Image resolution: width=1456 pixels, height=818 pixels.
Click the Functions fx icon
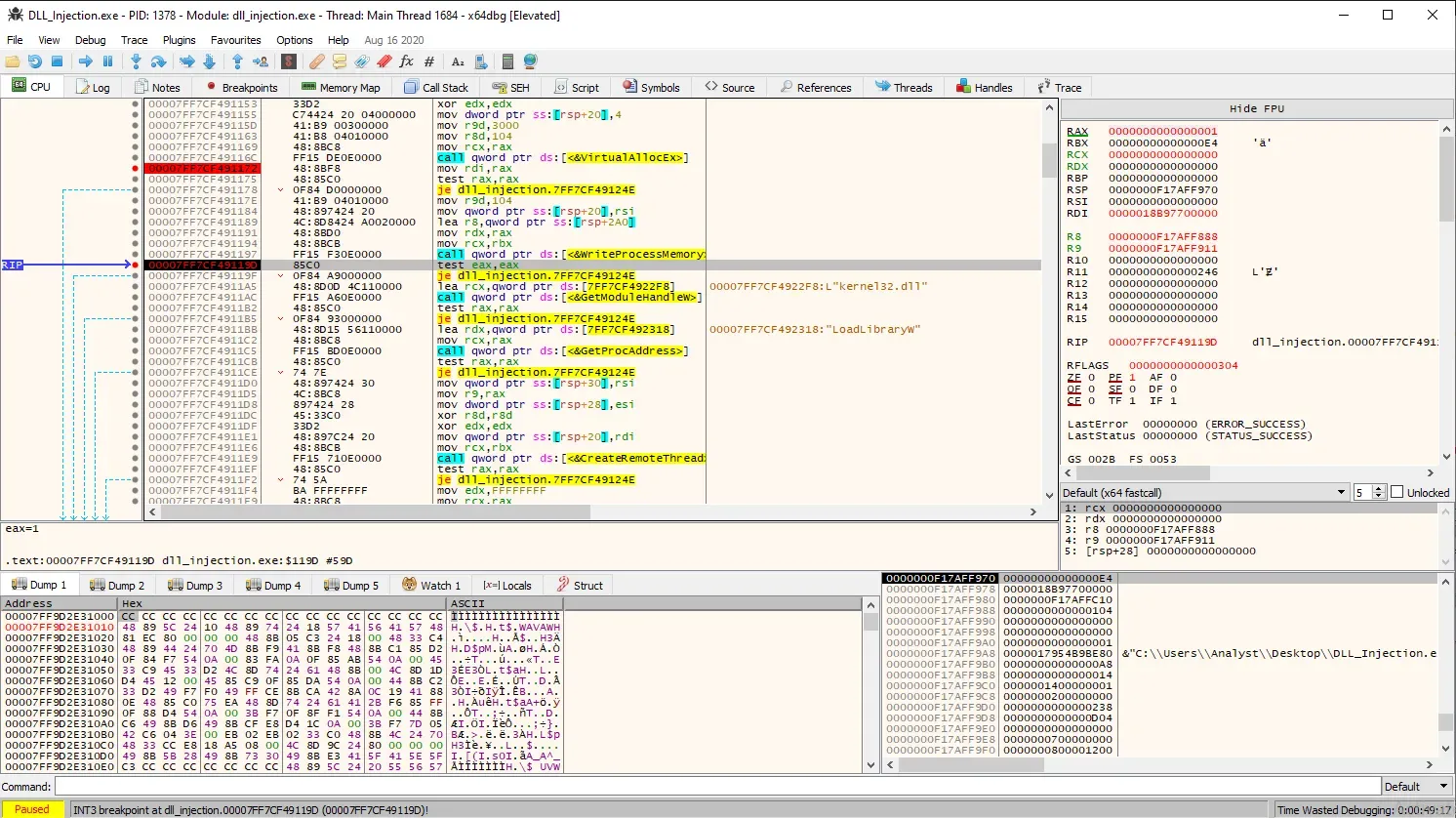[x=406, y=61]
